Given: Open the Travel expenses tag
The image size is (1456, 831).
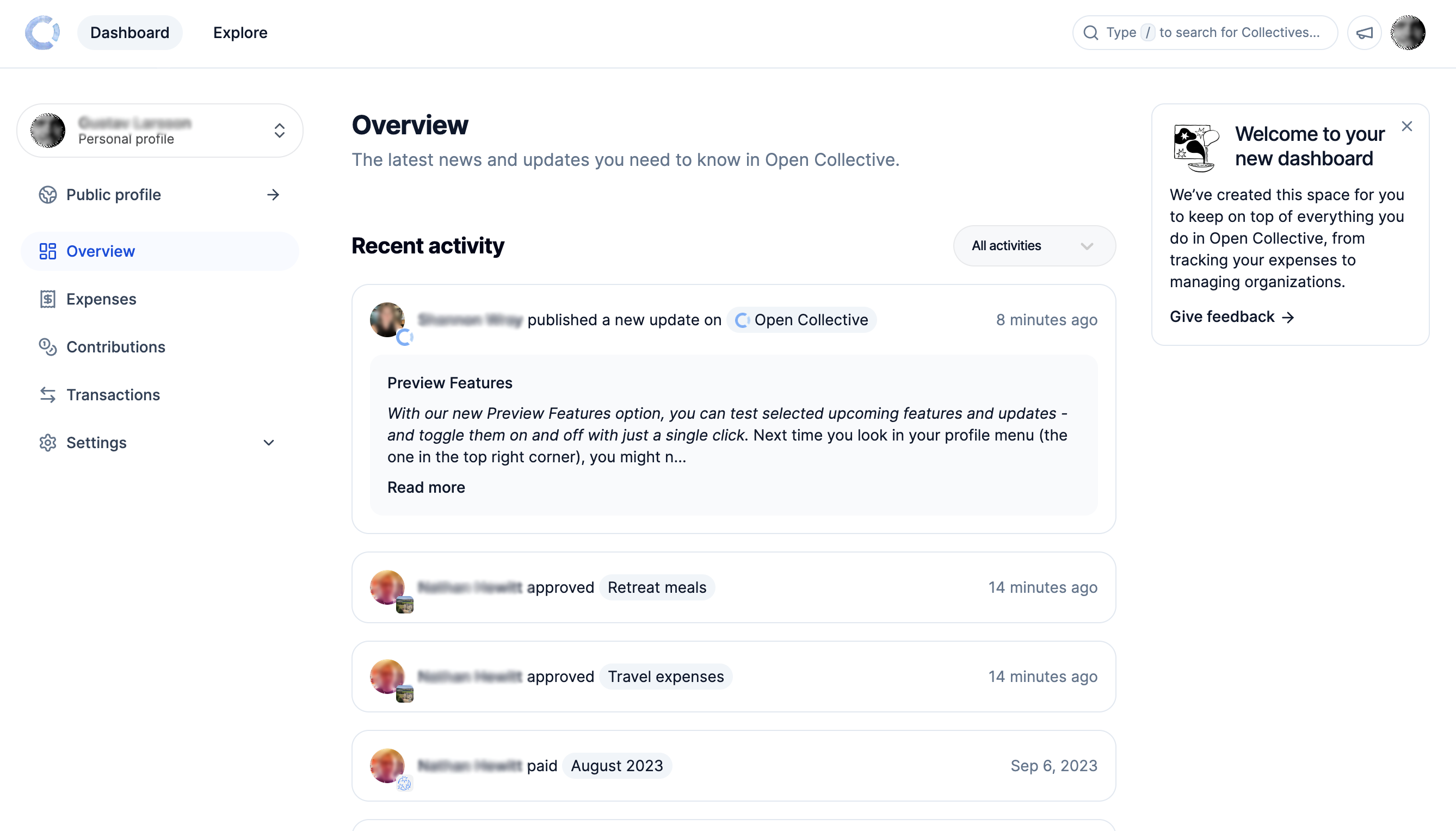Looking at the screenshot, I should click(665, 677).
